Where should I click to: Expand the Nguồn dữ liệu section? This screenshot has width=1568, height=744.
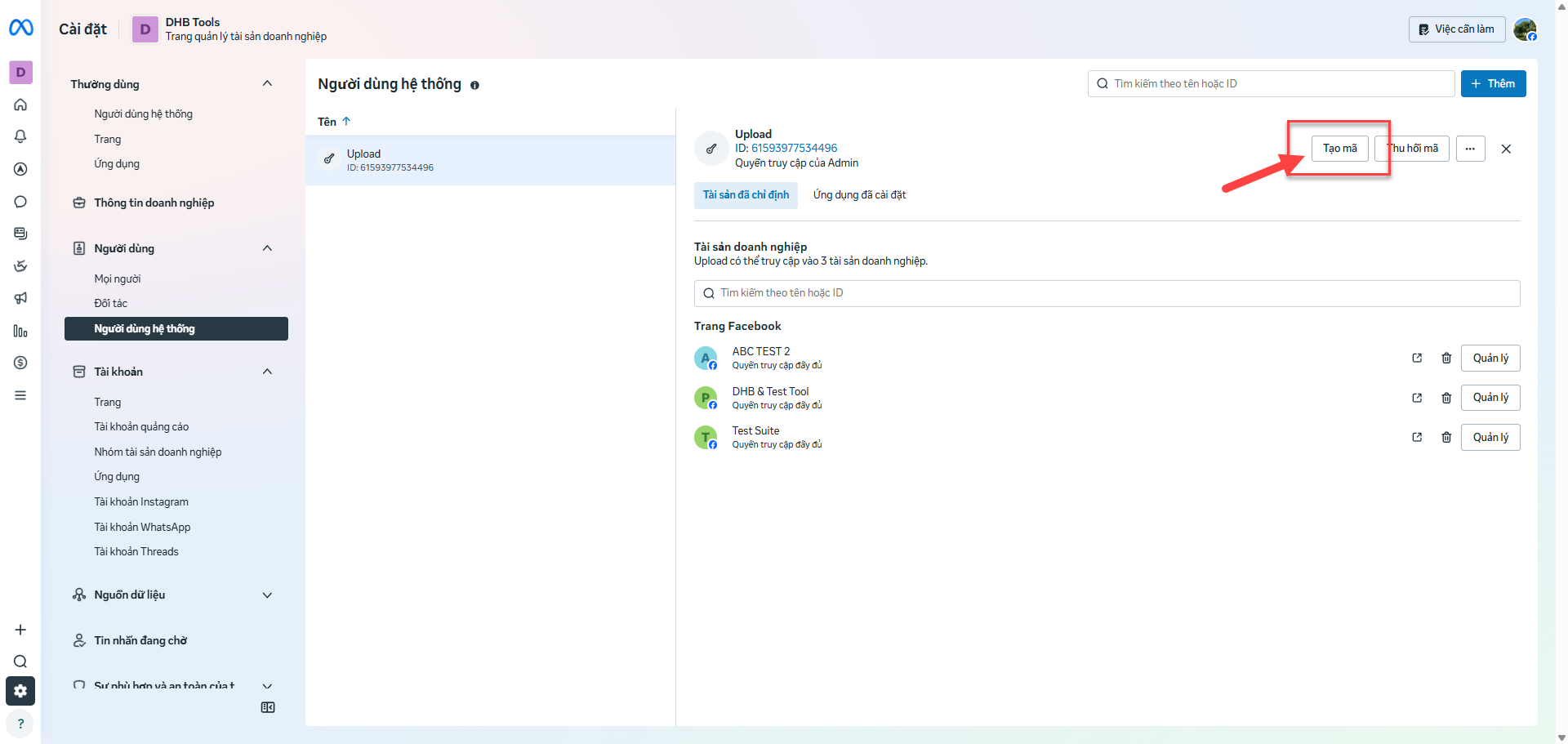(x=267, y=595)
